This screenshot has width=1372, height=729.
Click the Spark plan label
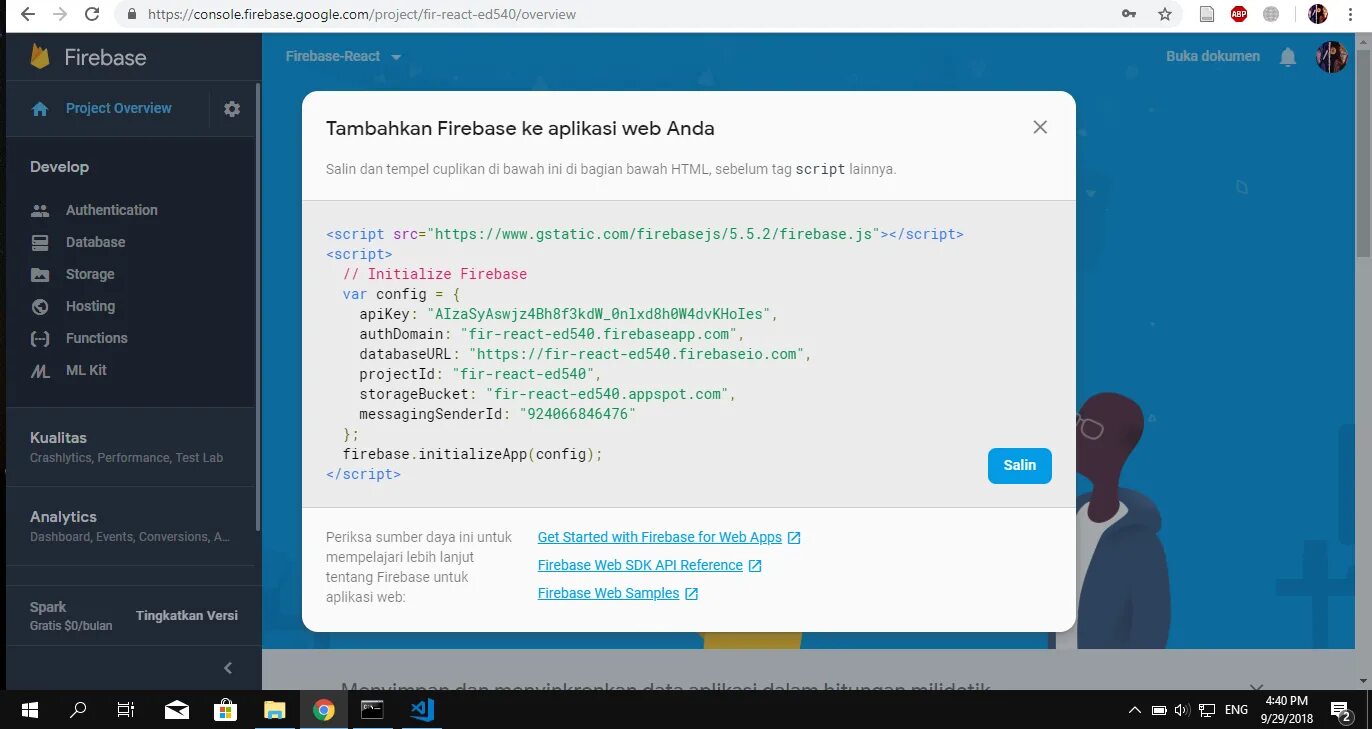(x=48, y=607)
